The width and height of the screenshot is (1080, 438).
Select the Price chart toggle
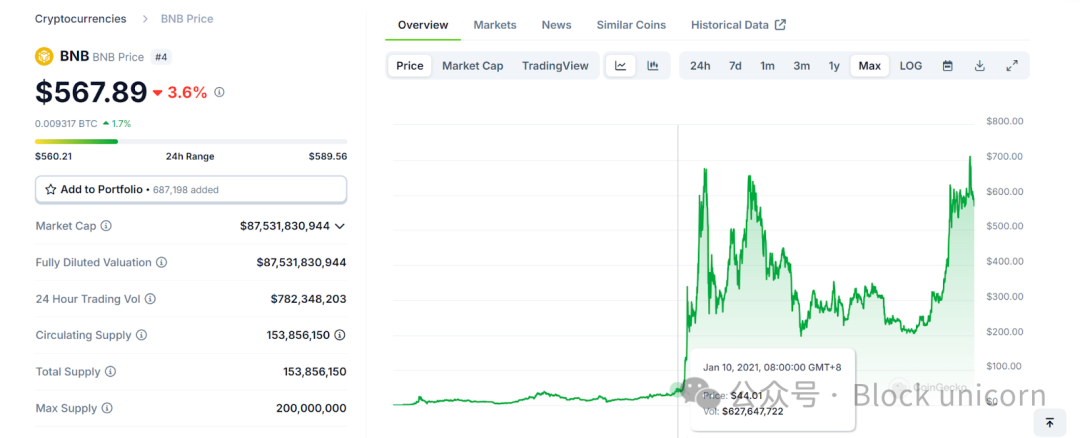pos(410,65)
